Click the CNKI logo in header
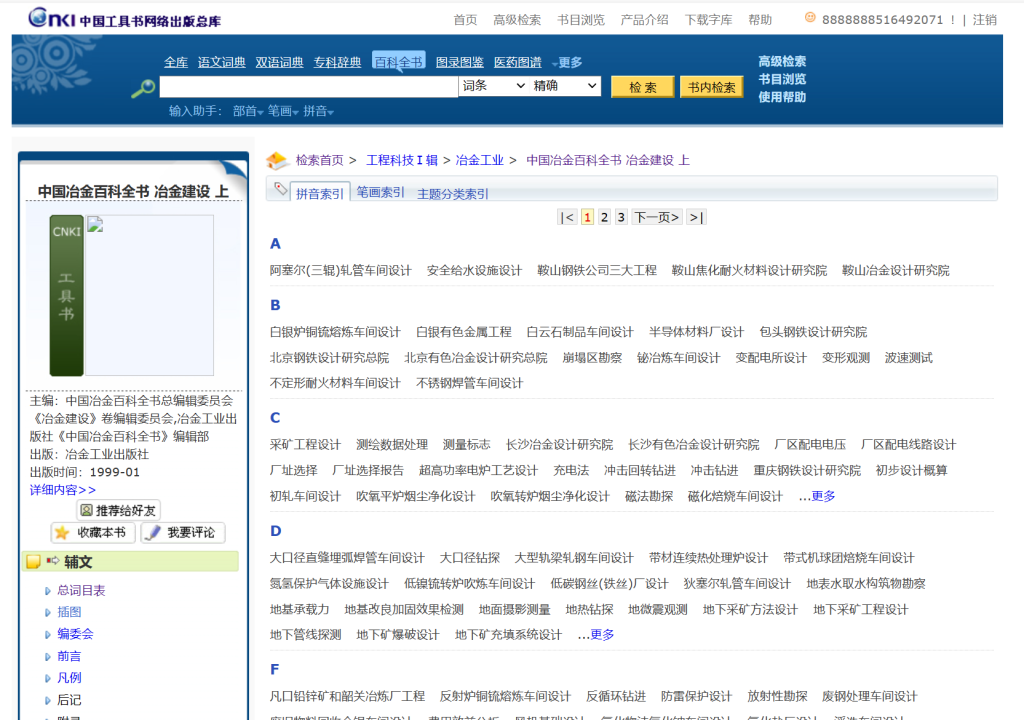Viewport: 1024px width, 720px height. [x=50, y=18]
